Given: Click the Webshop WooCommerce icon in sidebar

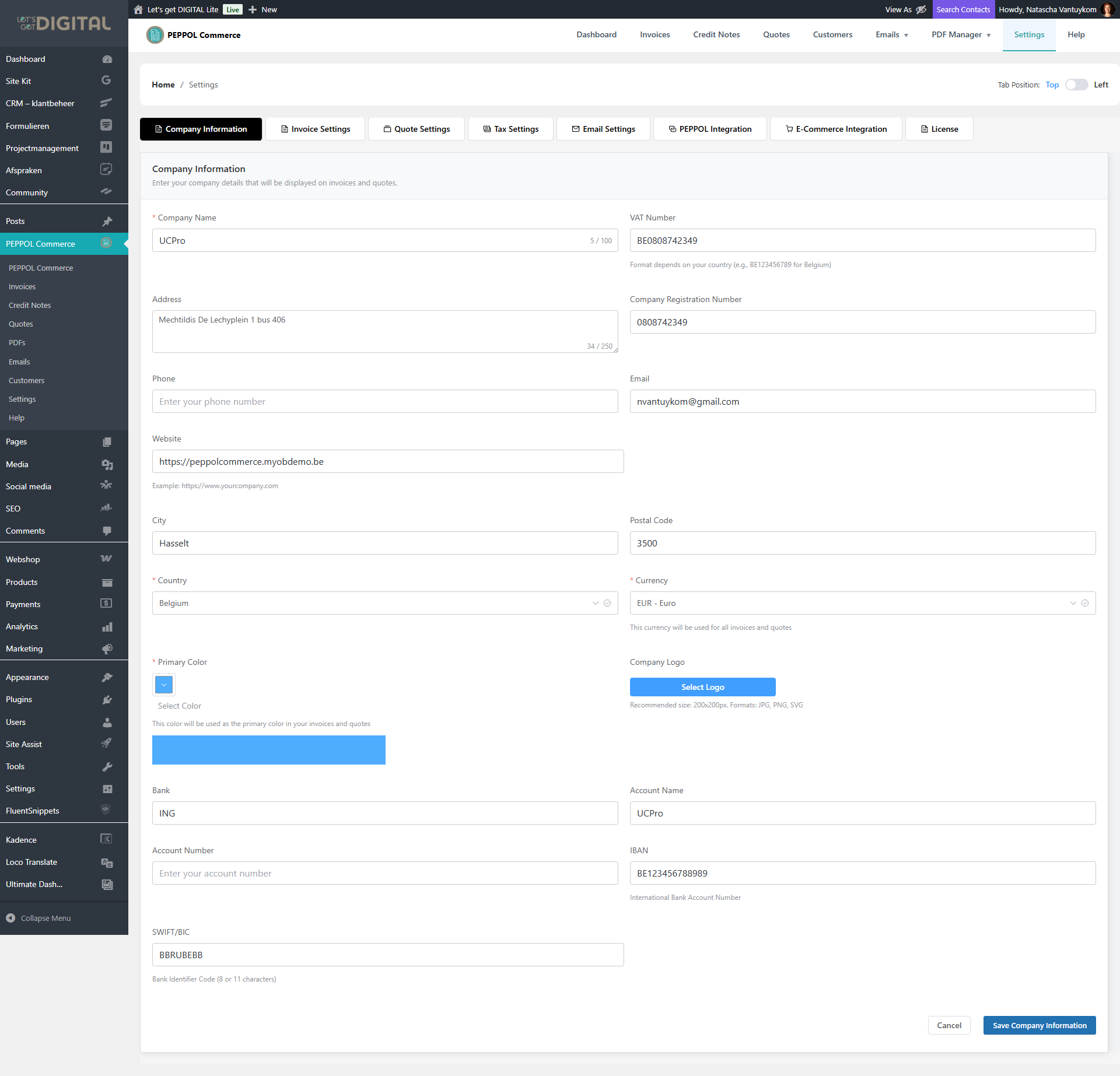Looking at the screenshot, I should click(106, 559).
